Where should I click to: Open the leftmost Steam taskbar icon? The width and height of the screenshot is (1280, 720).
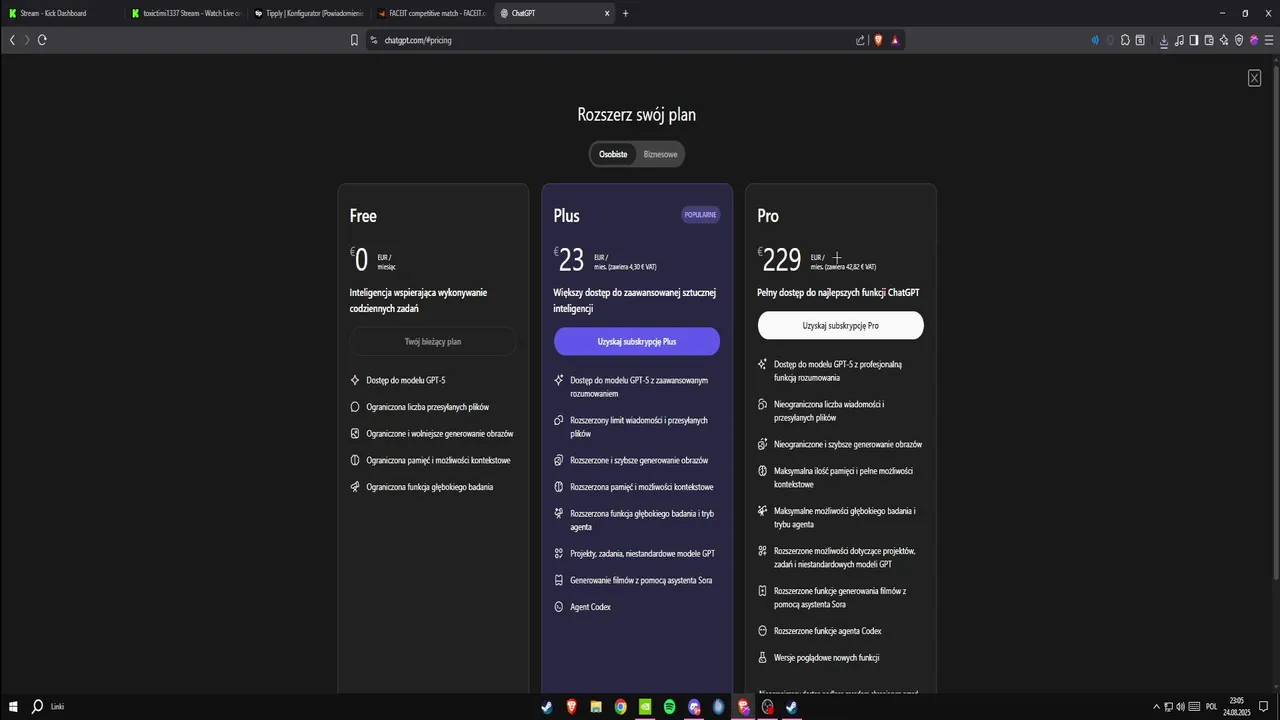point(547,706)
